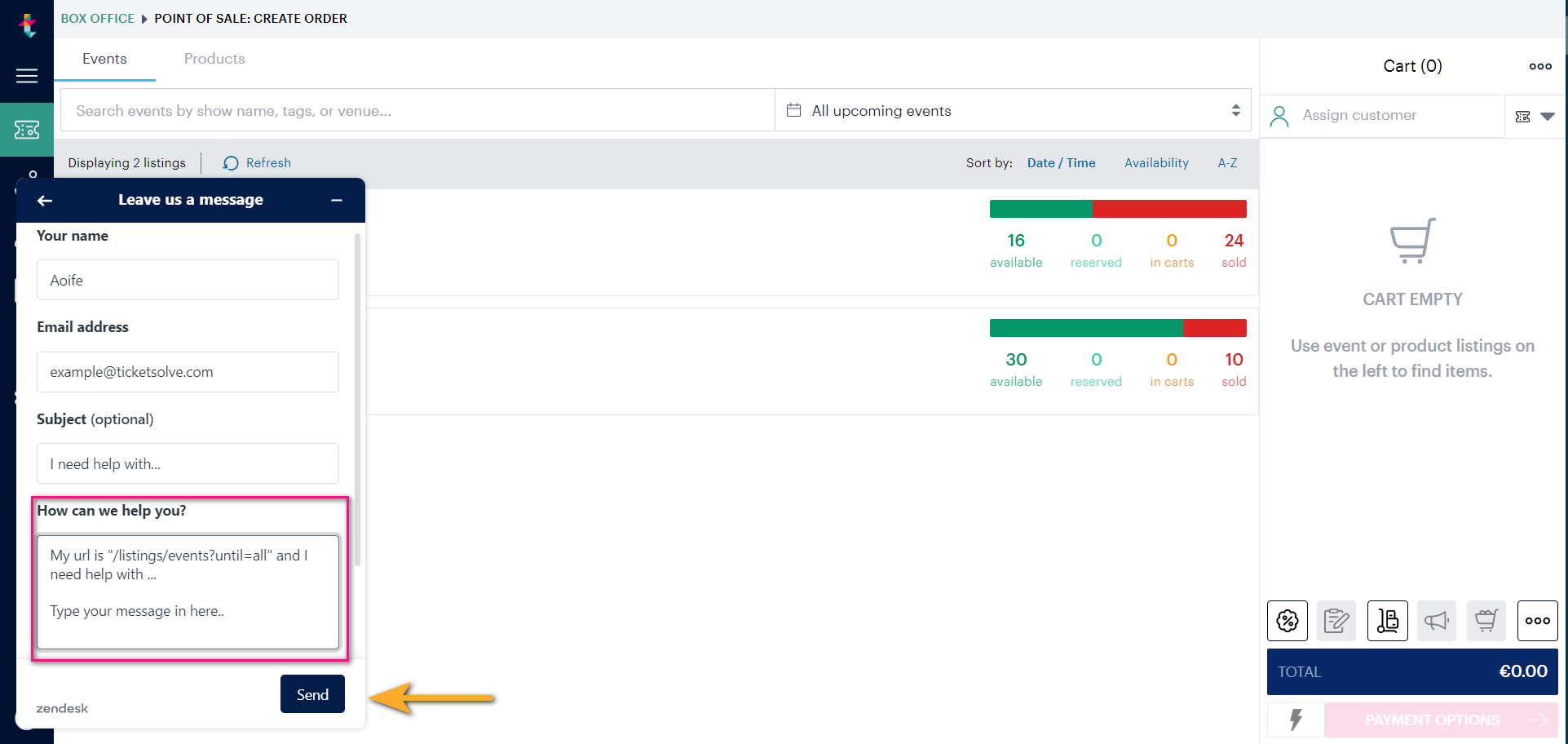This screenshot has height=744, width=1568.
Task: Click the Displaying 2 listings text
Action: (x=127, y=163)
